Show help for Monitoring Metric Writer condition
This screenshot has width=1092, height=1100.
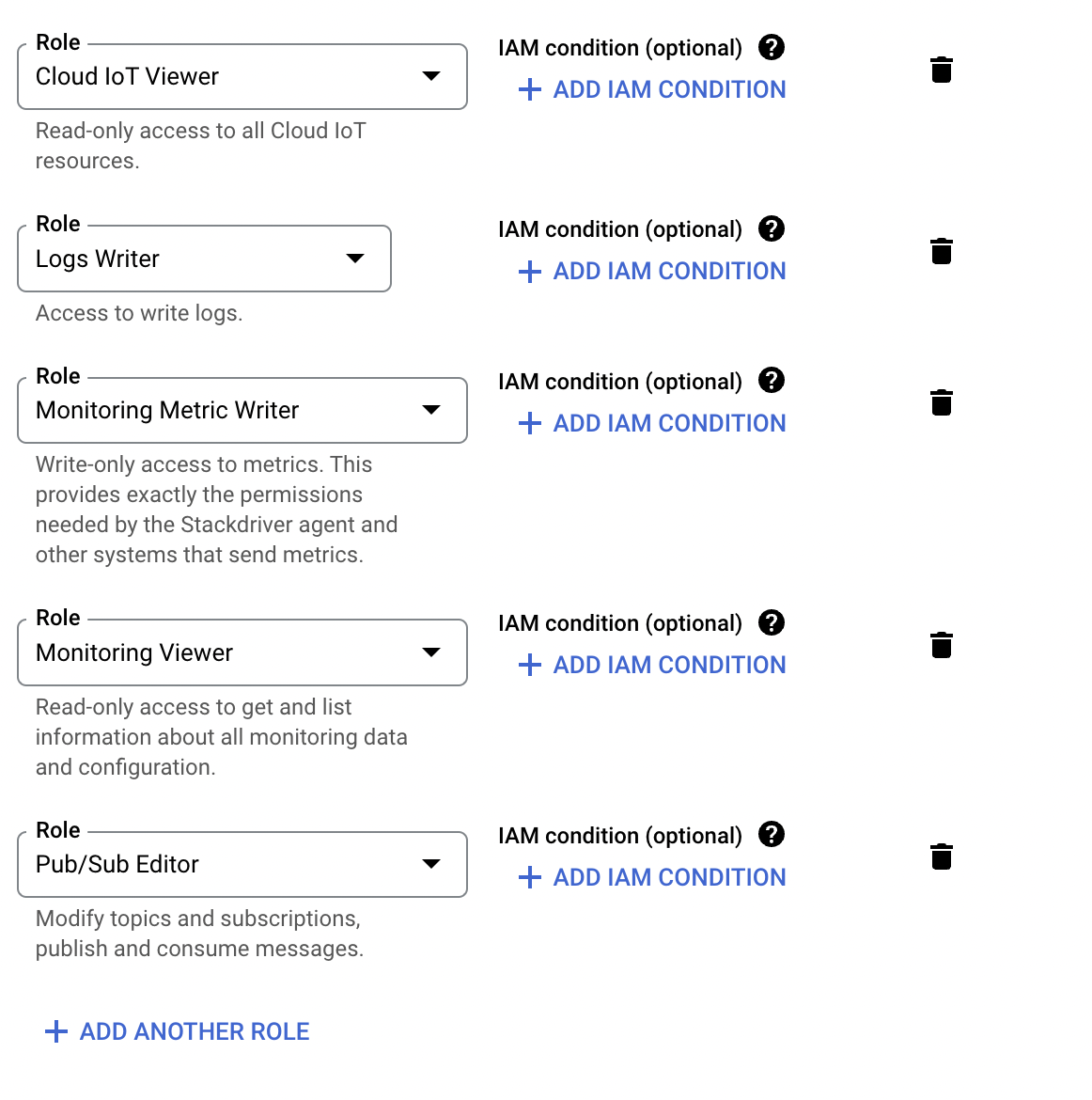[772, 381]
